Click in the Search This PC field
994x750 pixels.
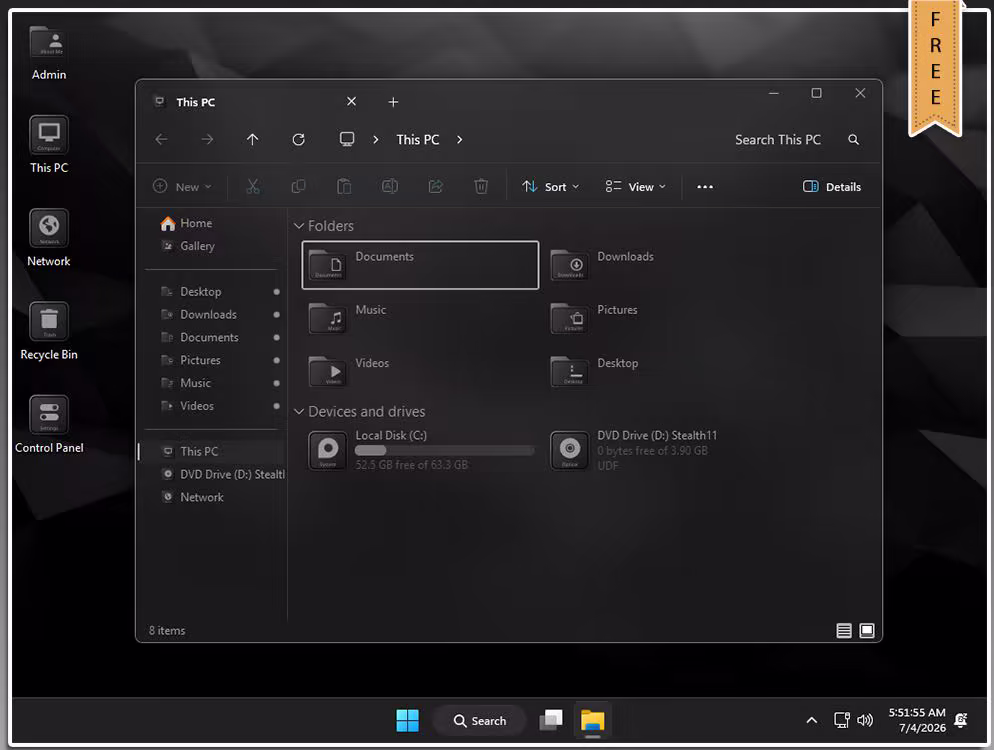pyautogui.click(x=778, y=139)
